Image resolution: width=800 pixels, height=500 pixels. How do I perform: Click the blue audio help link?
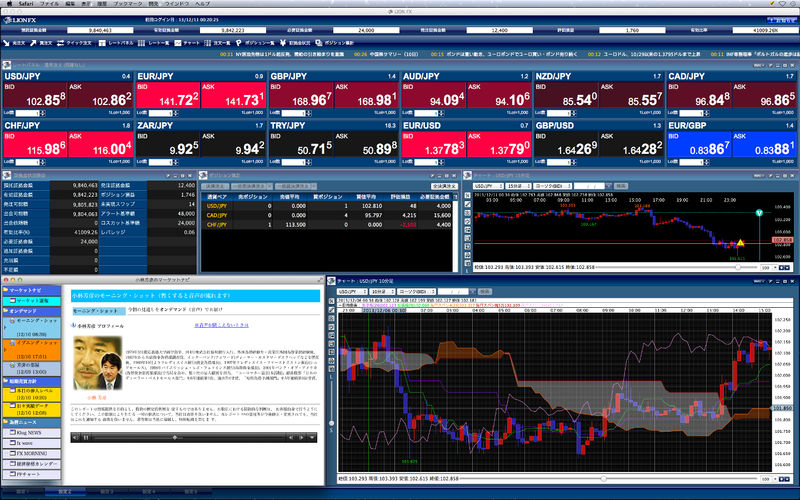221,325
